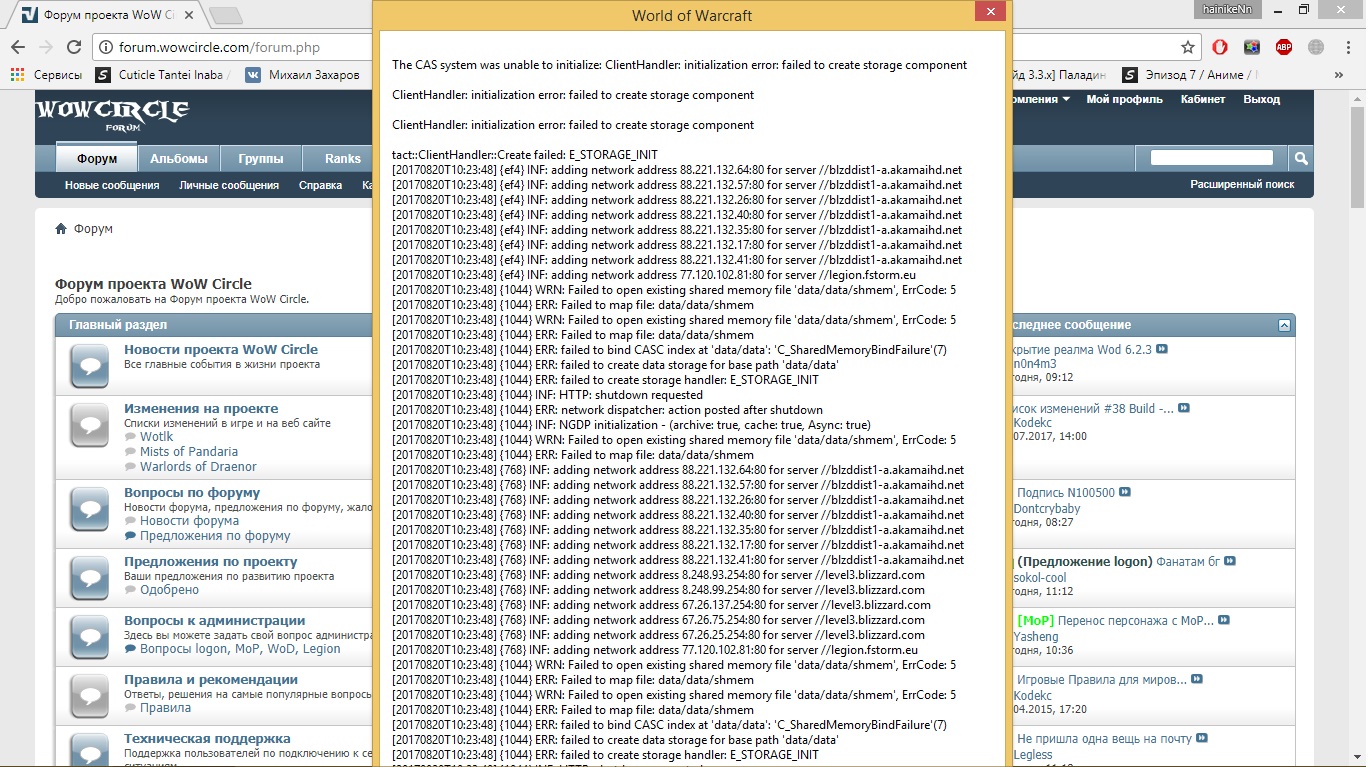Reload the page with refresh icon
1369x767 pixels.
coord(73,47)
